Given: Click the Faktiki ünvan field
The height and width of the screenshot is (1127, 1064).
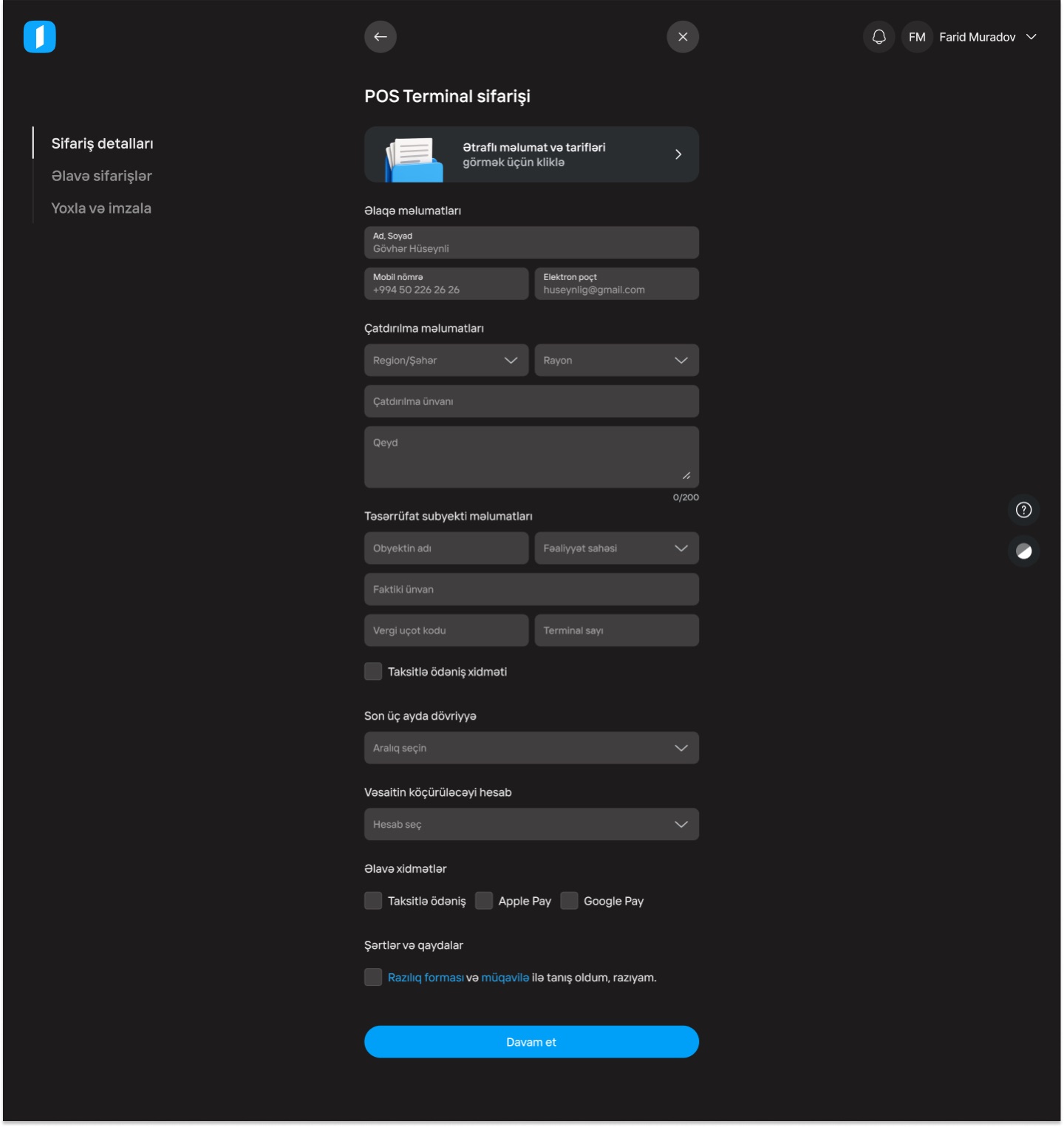Looking at the screenshot, I should pyautogui.click(x=531, y=590).
